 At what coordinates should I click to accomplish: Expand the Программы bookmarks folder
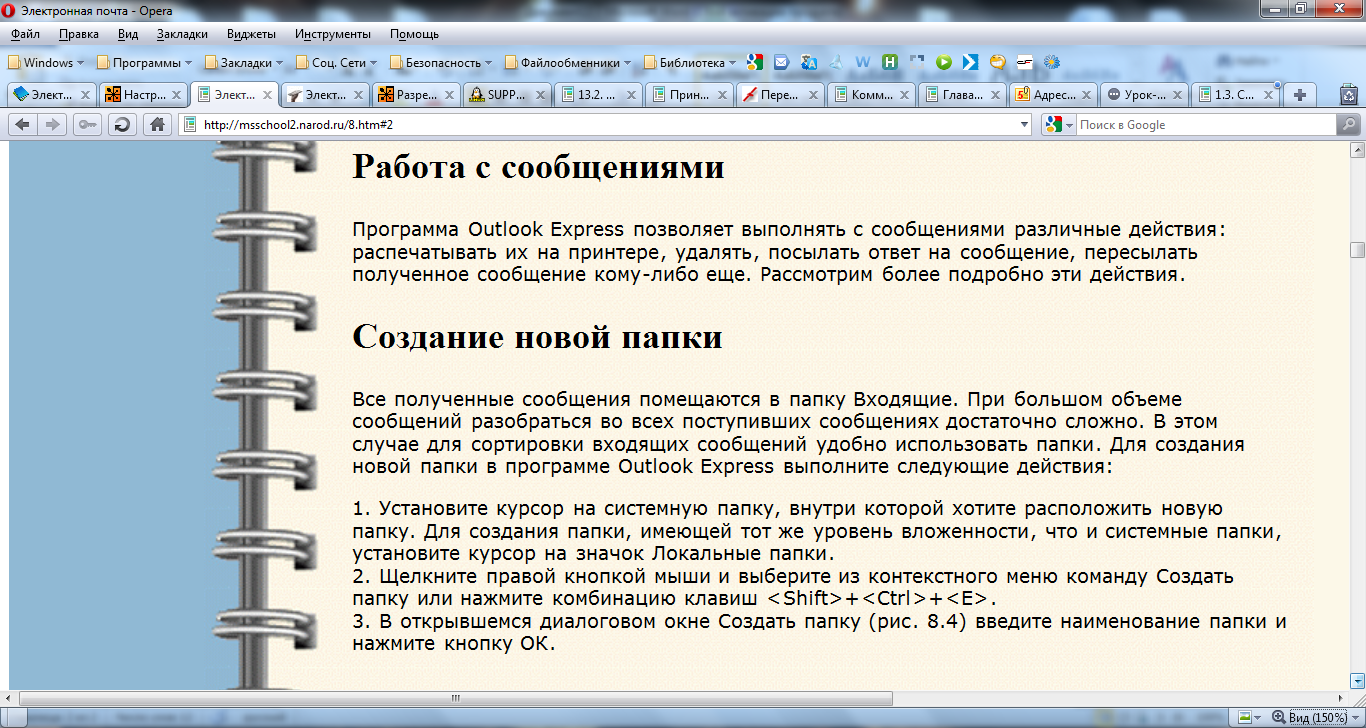[x=144, y=62]
